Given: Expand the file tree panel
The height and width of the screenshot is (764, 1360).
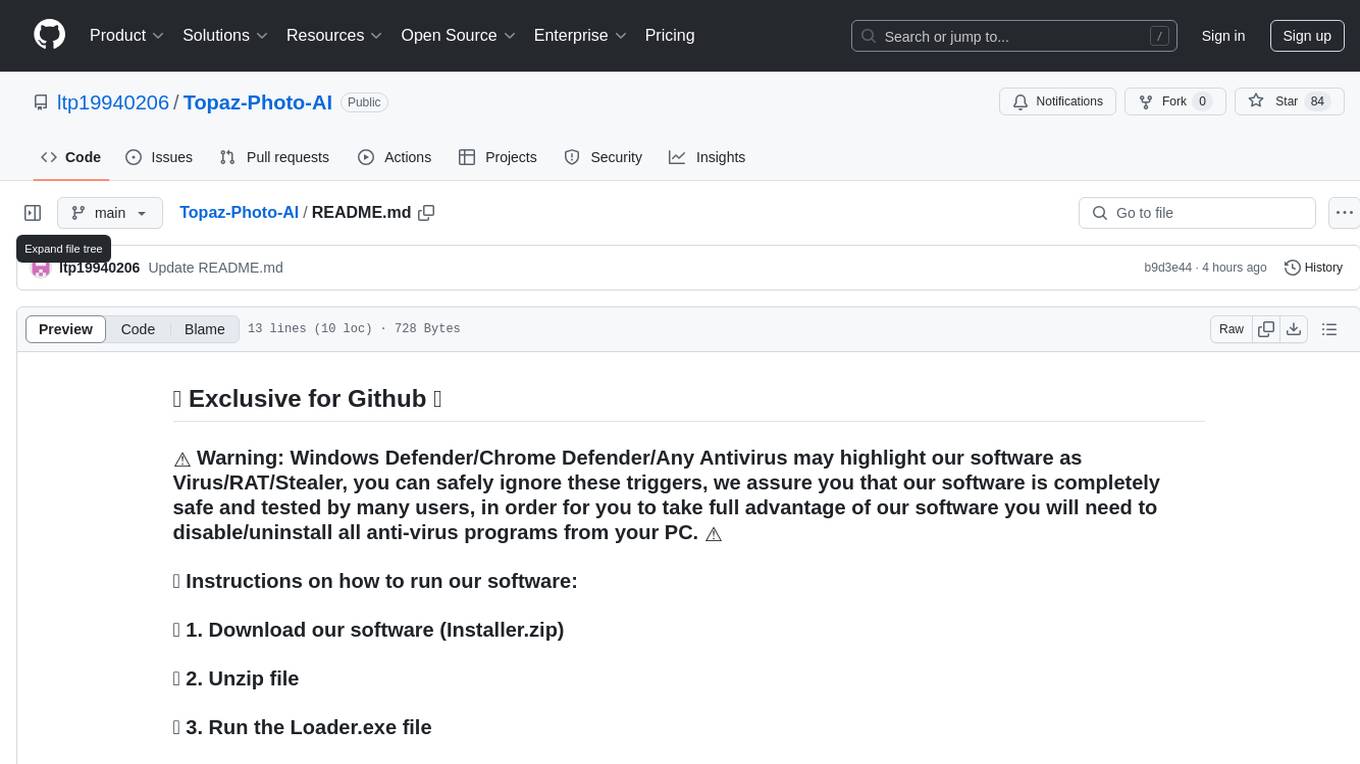Looking at the screenshot, I should 33,213.
